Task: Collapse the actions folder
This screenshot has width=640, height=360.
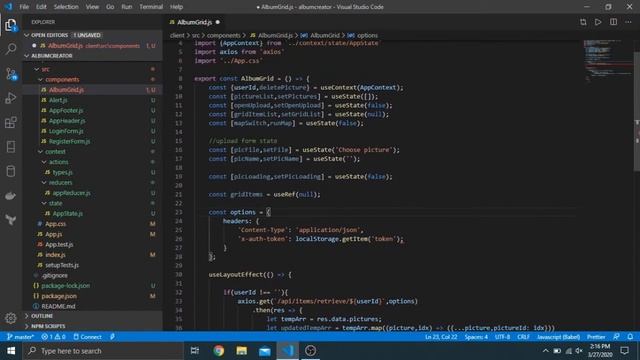Action: (44, 162)
